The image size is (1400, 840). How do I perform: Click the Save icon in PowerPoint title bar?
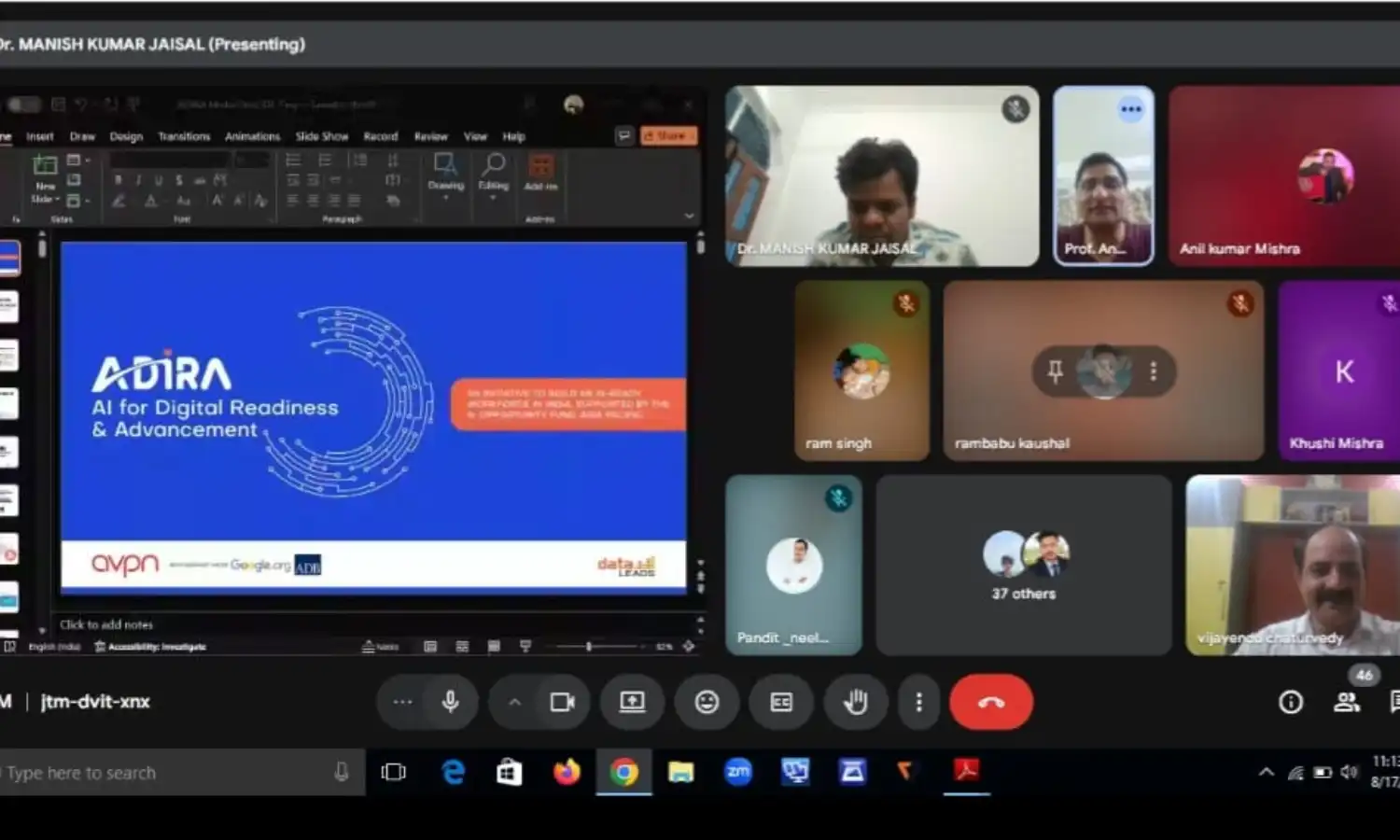click(x=58, y=105)
